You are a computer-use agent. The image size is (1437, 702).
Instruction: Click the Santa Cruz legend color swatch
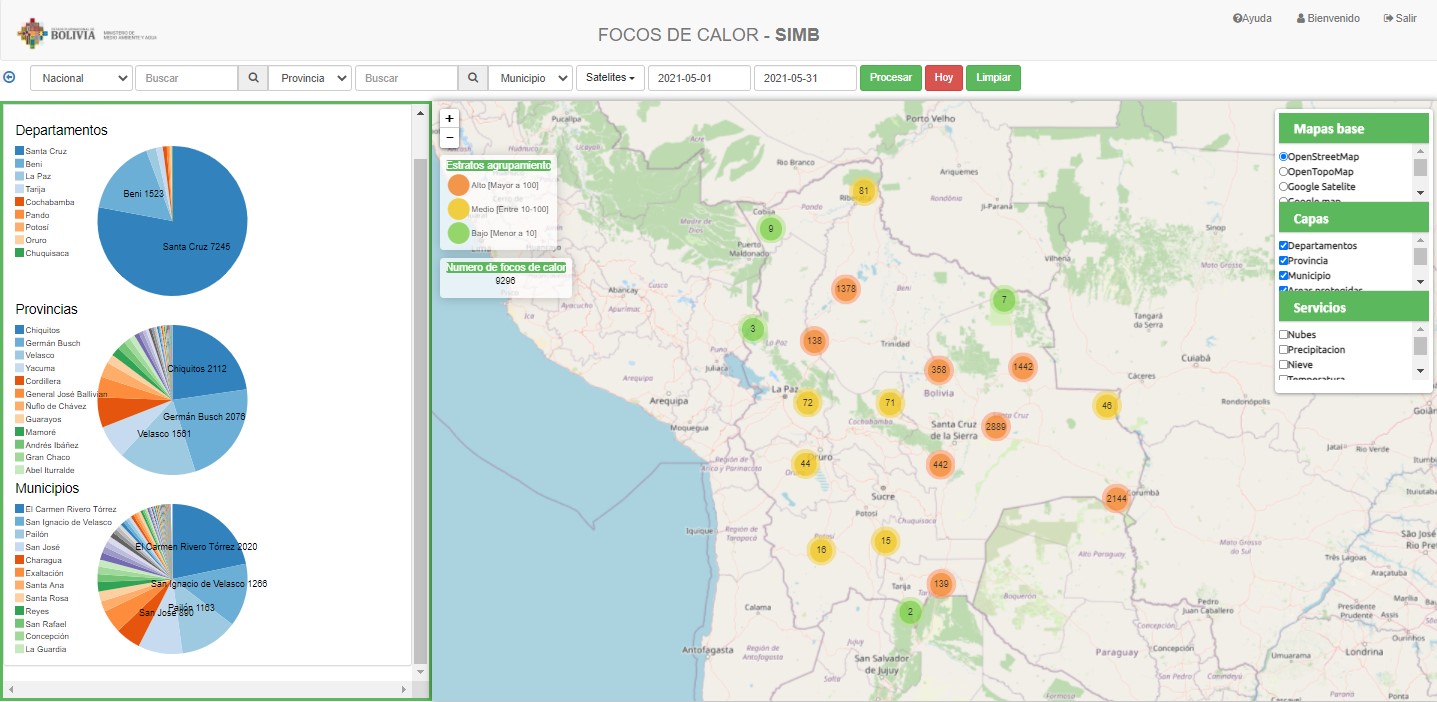[x=19, y=151]
